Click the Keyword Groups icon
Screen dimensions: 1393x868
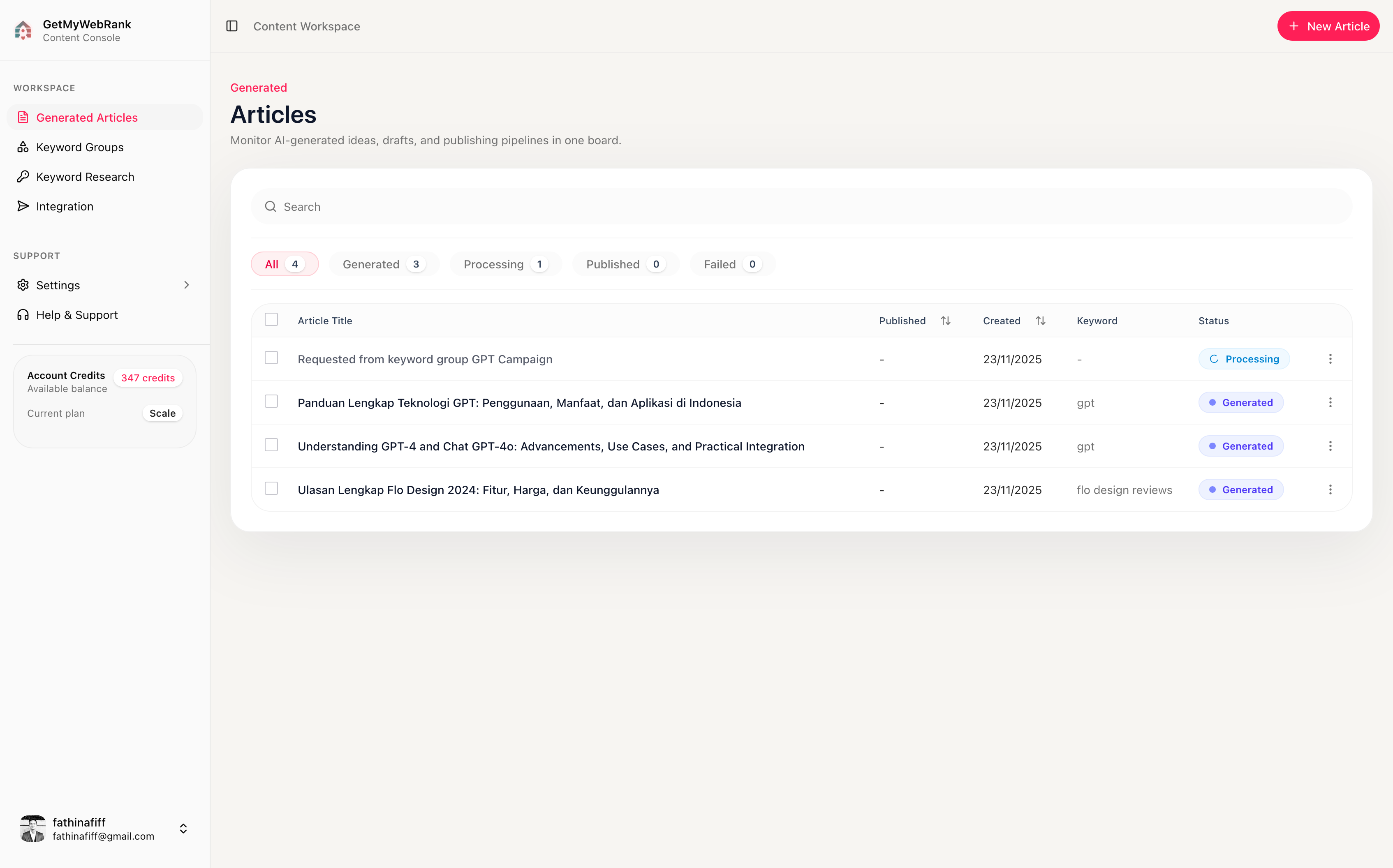[x=23, y=147]
